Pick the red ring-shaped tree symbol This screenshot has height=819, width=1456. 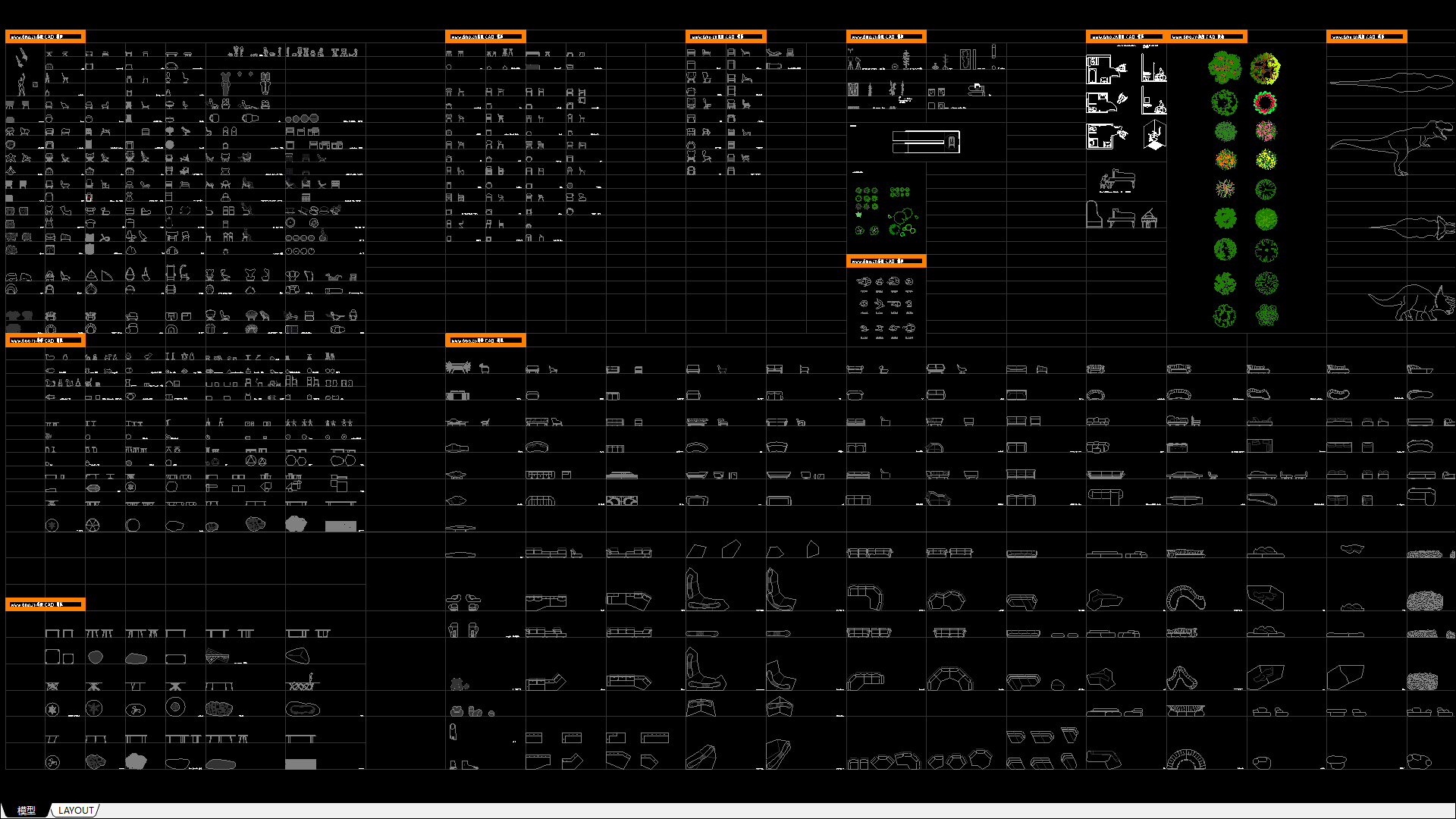[x=1265, y=102]
